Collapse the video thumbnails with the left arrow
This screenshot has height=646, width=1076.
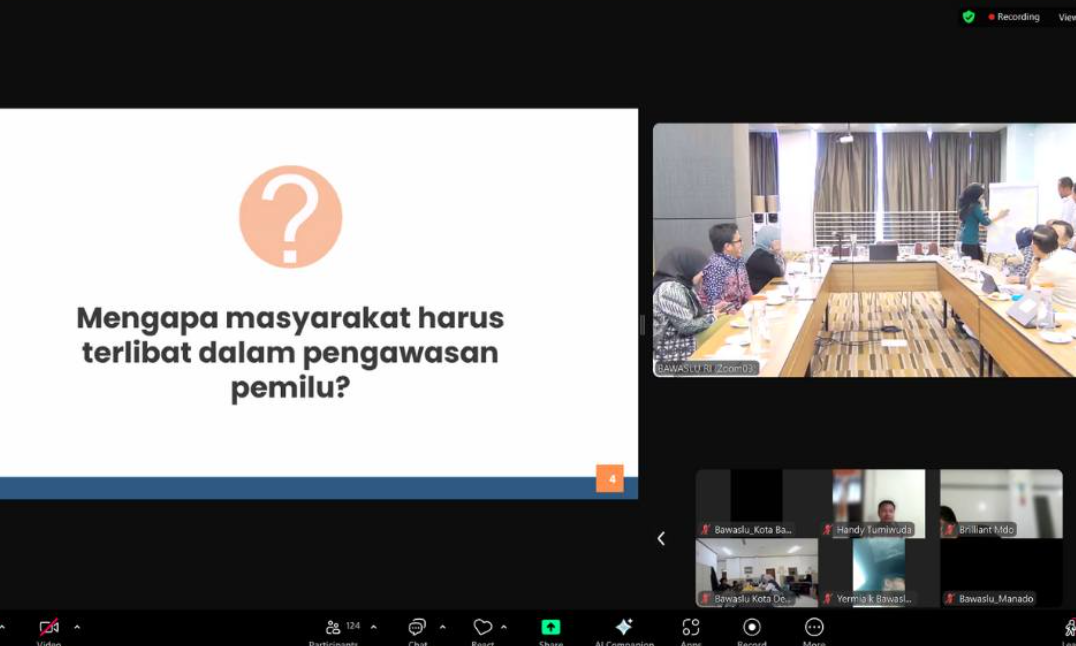tap(661, 538)
